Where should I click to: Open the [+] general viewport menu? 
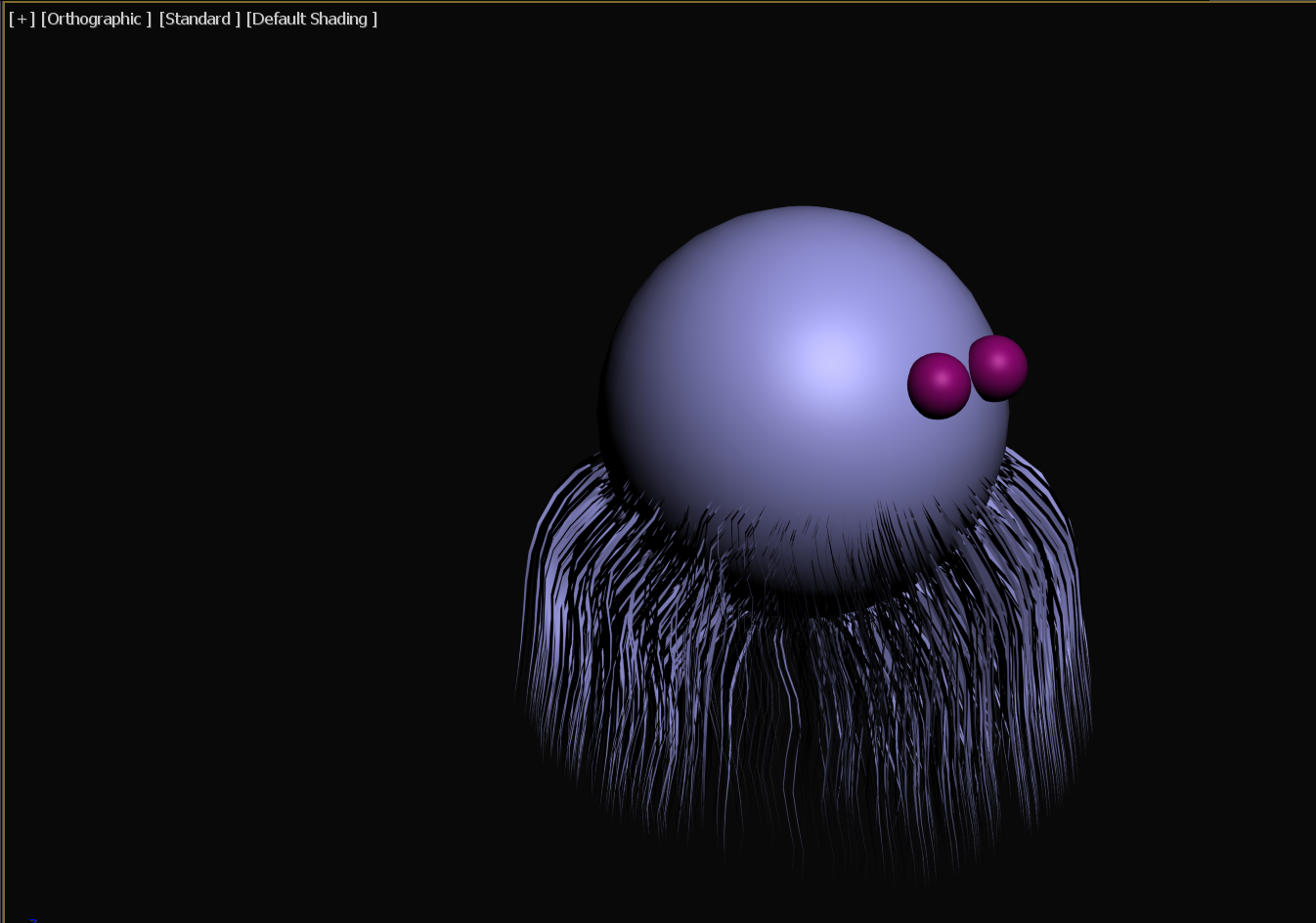click(22, 20)
